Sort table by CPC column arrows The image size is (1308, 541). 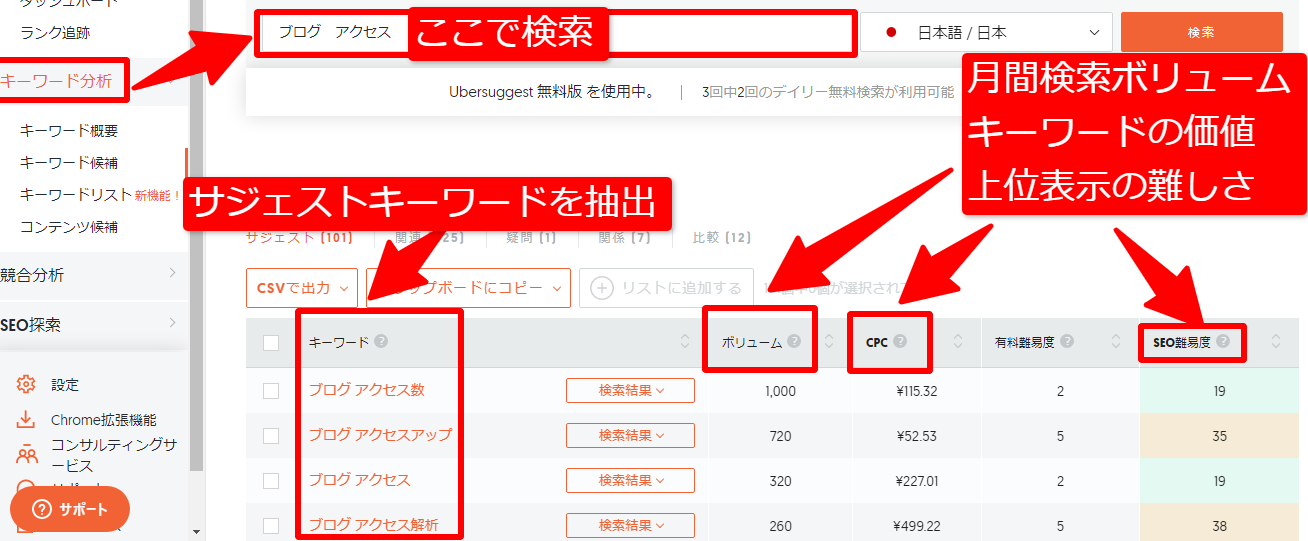pos(958,342)
